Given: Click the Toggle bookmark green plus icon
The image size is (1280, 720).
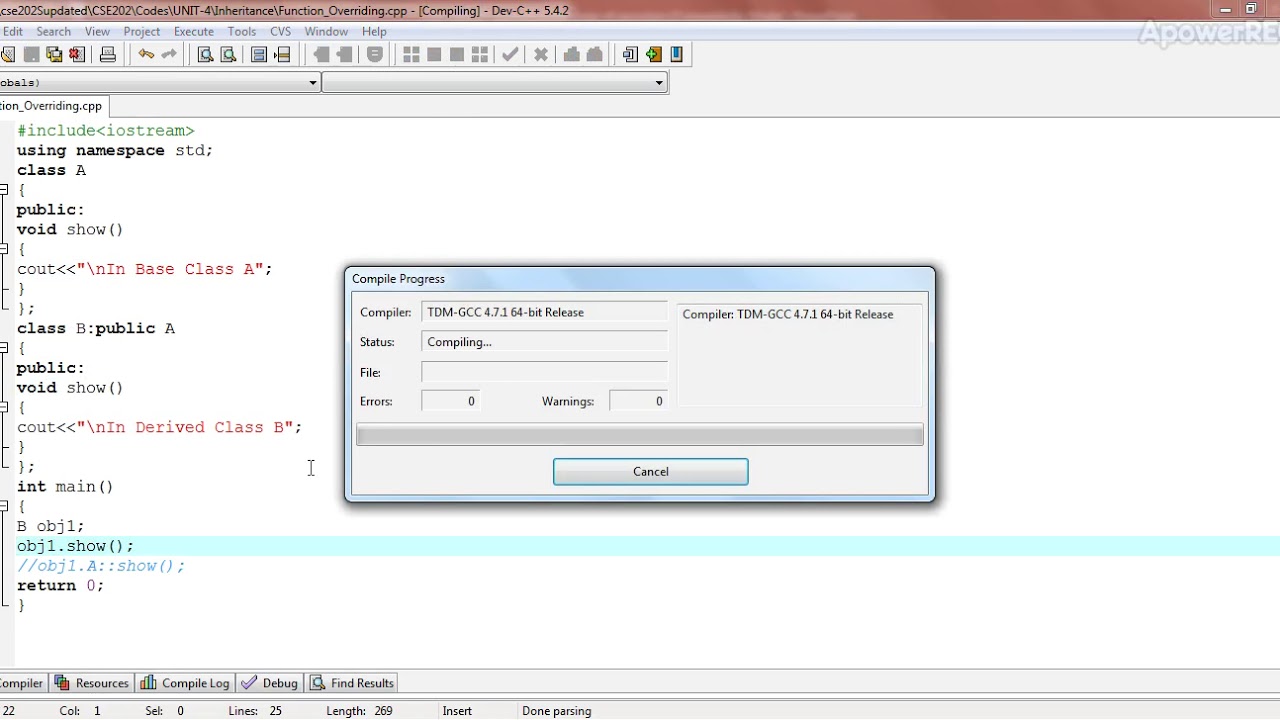Looking at the screenshot, I should (654, 54).
